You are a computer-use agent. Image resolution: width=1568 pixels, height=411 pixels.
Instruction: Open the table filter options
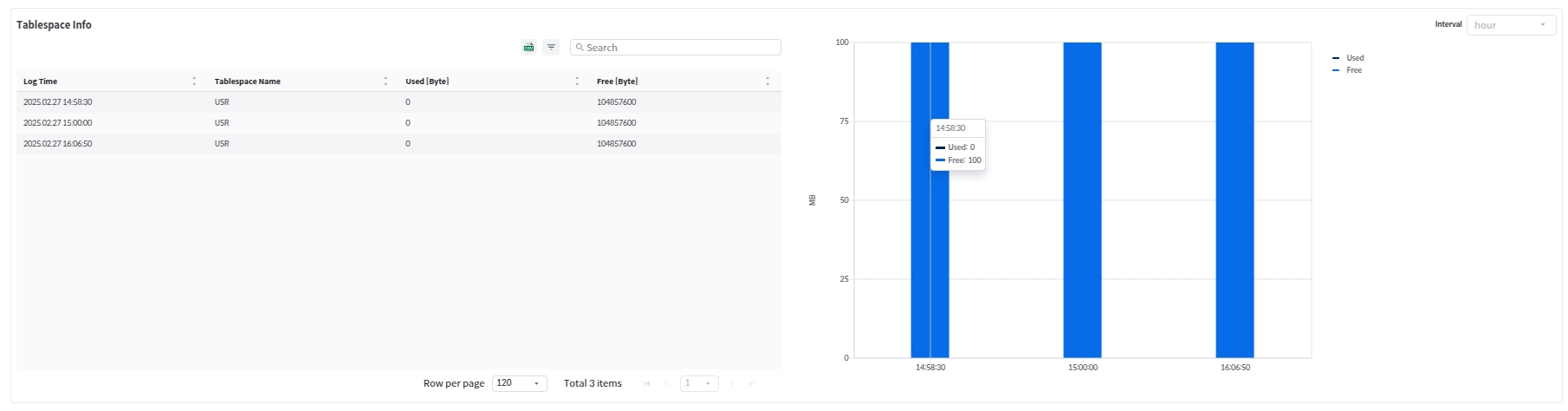(x=551, y=48)
